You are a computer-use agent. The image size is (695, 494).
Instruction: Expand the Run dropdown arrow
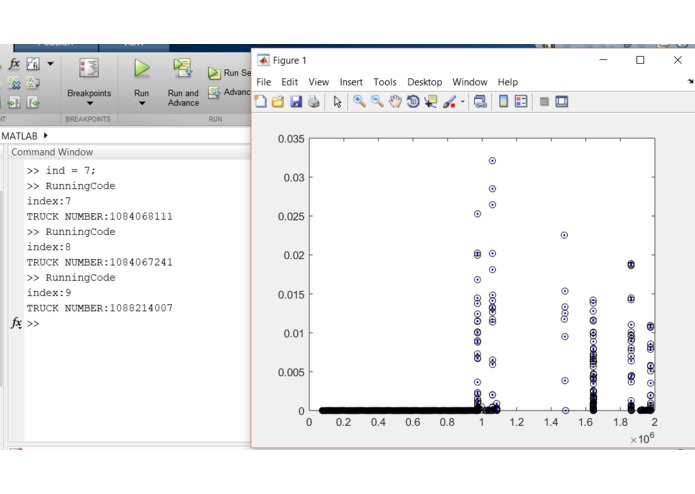point(142,103)
